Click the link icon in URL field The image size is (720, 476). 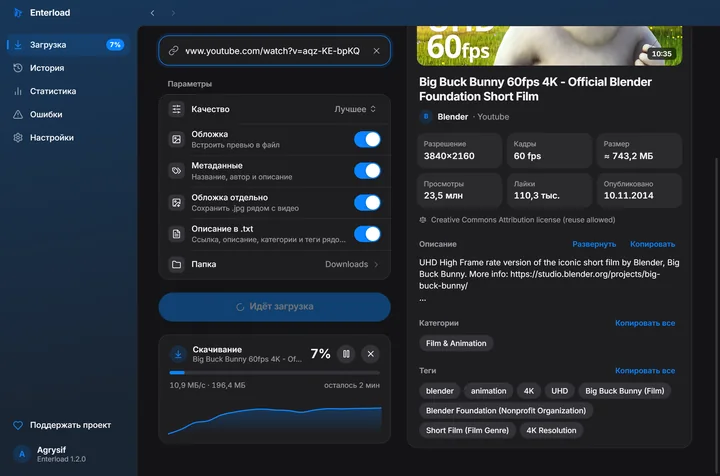tap(174, 50)
